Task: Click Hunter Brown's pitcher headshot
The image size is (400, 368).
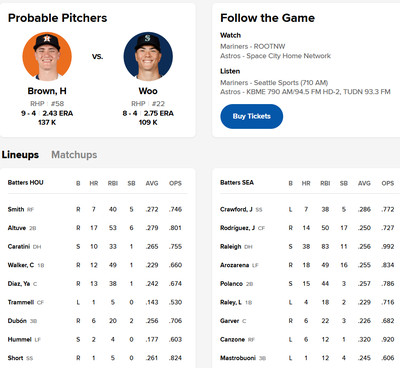Action: coord(47,56)
